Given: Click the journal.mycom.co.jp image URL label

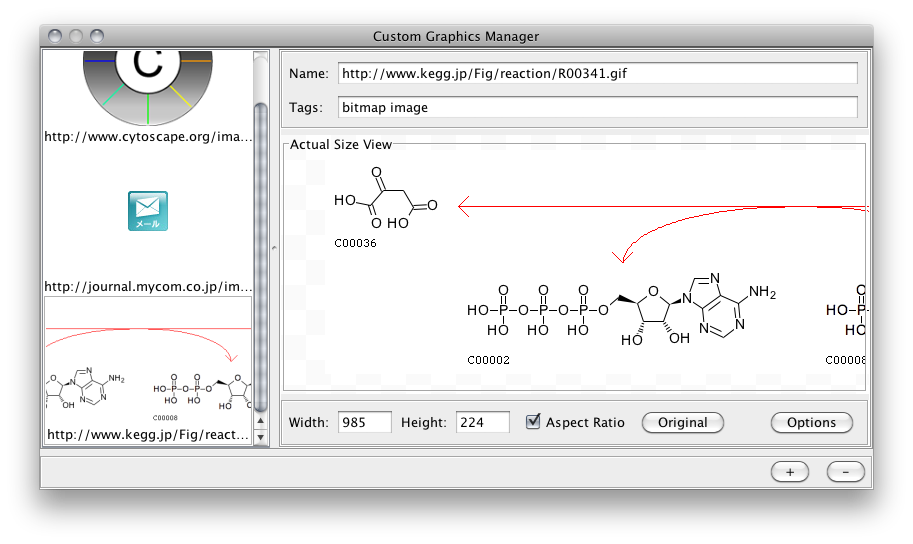Looking at the screenshot, I should coord(148,287).
